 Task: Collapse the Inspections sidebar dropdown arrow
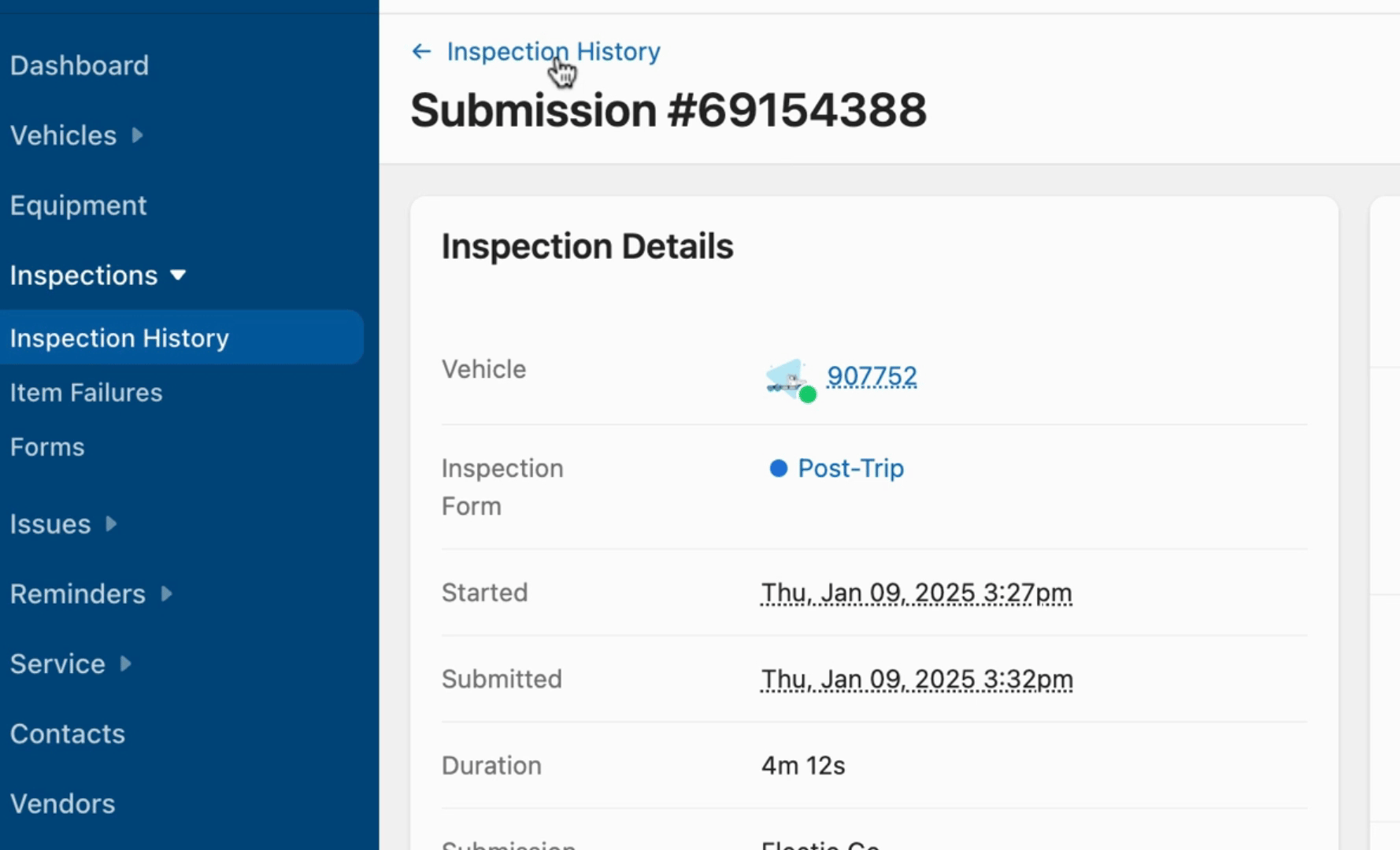pos(178,275)
